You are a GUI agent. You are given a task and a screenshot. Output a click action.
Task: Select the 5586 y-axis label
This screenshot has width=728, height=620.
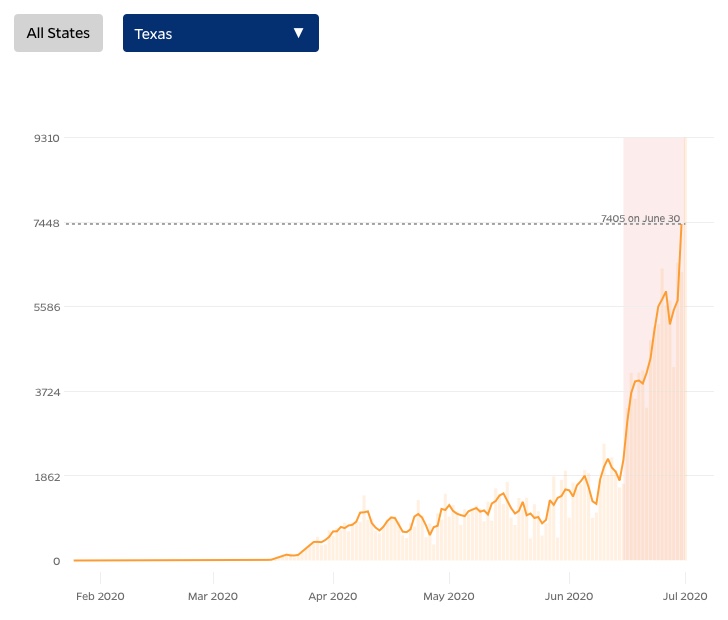(47, 307)
